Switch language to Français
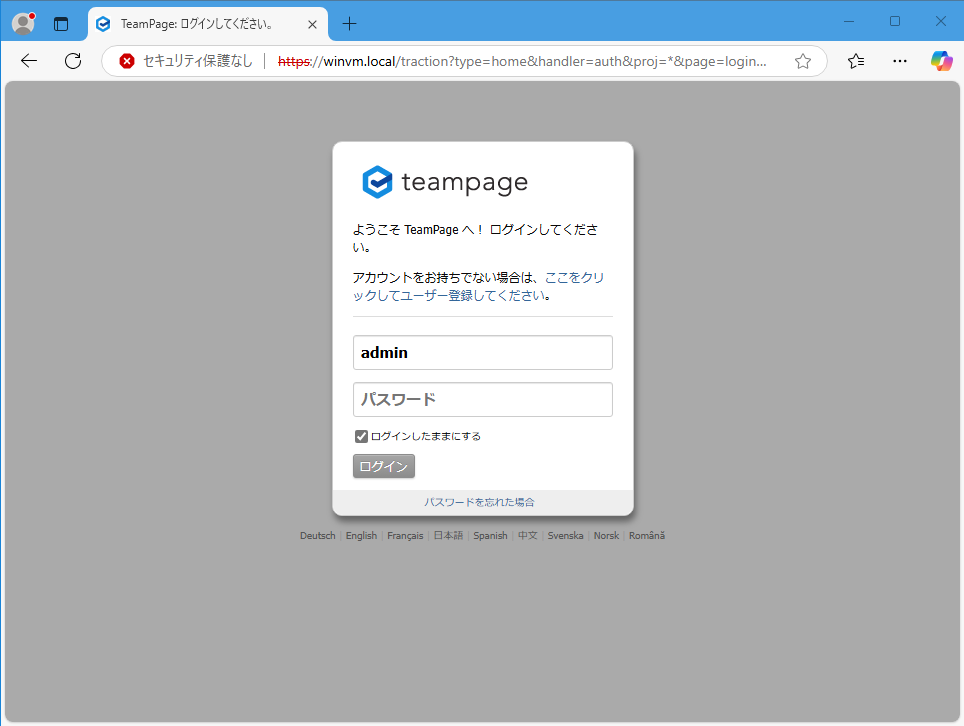 pos(405,535)
